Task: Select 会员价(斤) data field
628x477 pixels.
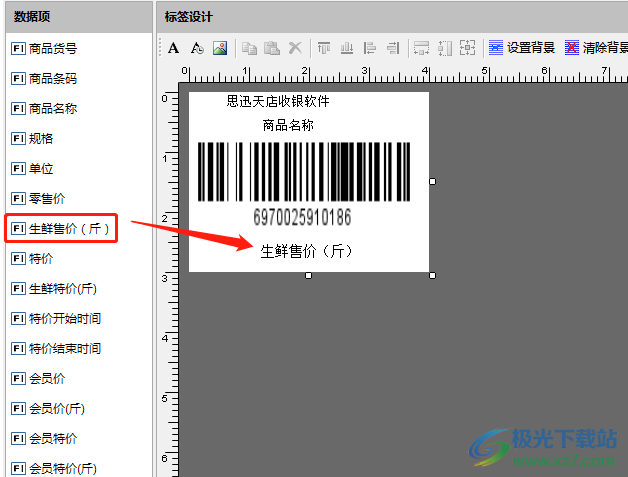Action: 48,409
